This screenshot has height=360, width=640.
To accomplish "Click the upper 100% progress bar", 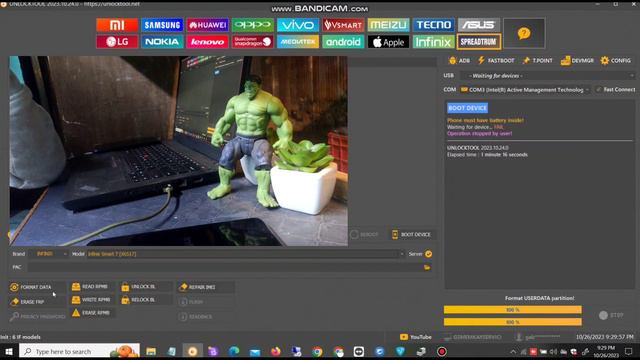I will tap(513, 310).
